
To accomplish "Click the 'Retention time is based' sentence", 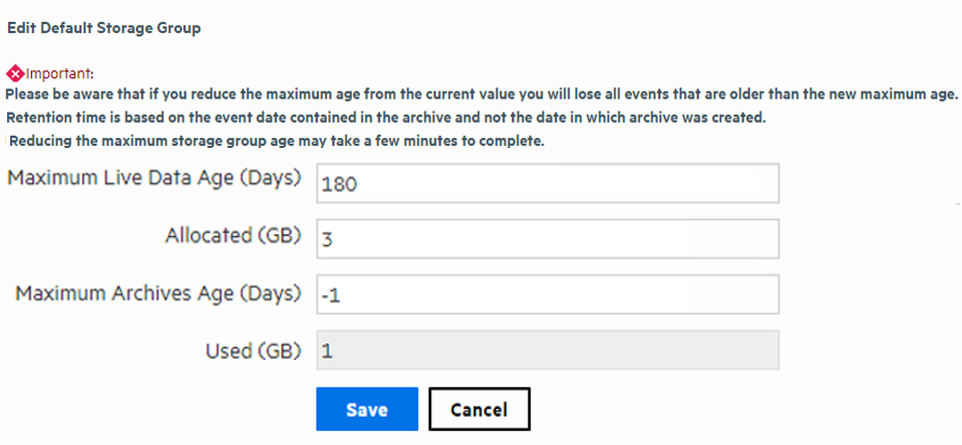I will pyautogui.click(x=385, y=117).
